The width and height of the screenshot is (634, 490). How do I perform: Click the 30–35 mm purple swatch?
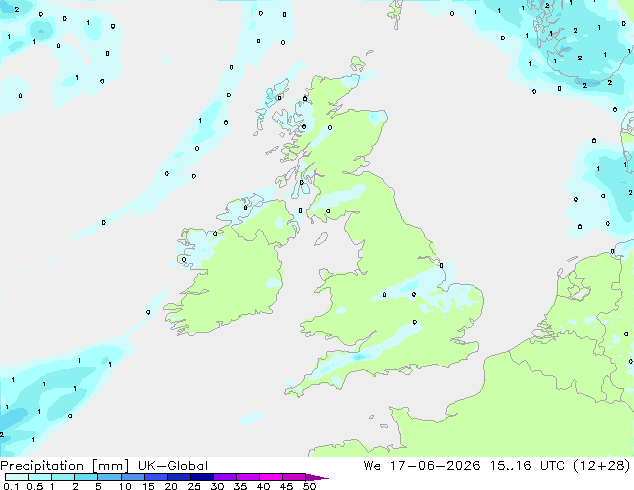[x=225, y=477]
